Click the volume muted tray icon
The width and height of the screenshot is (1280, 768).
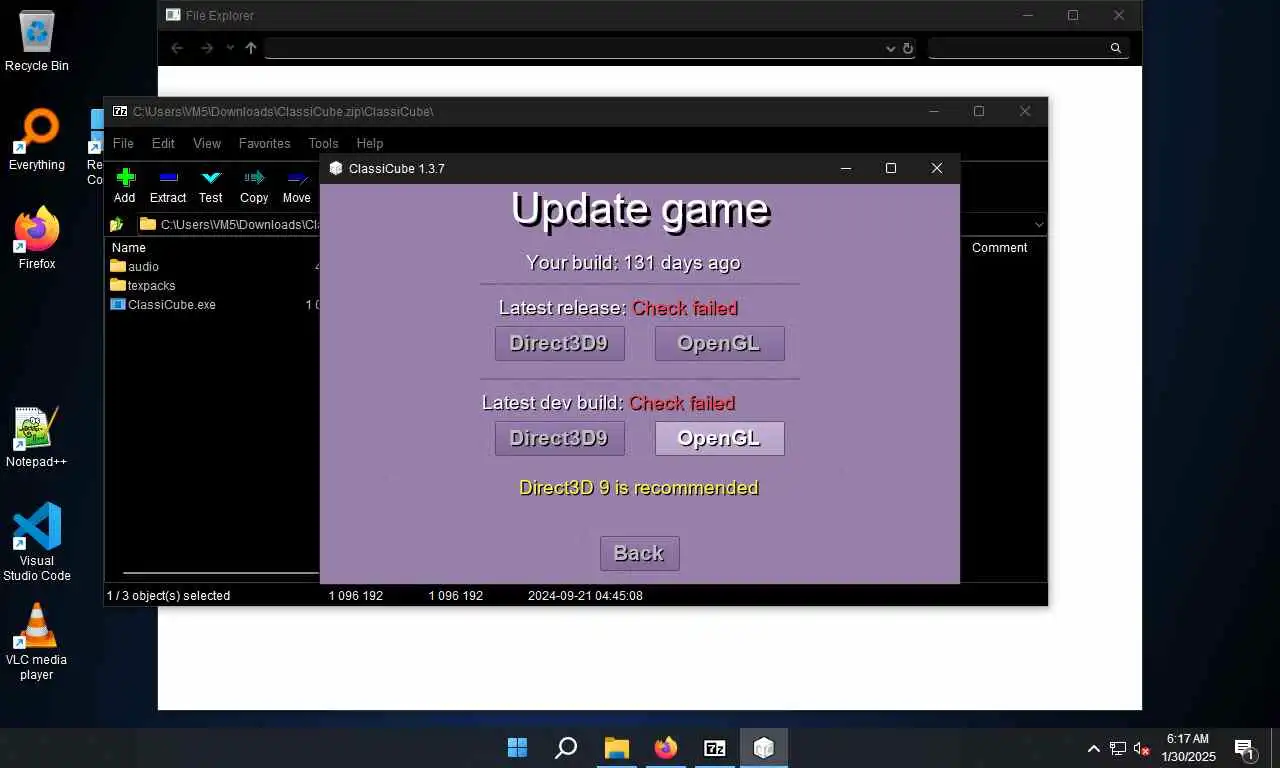[1141, 748]
